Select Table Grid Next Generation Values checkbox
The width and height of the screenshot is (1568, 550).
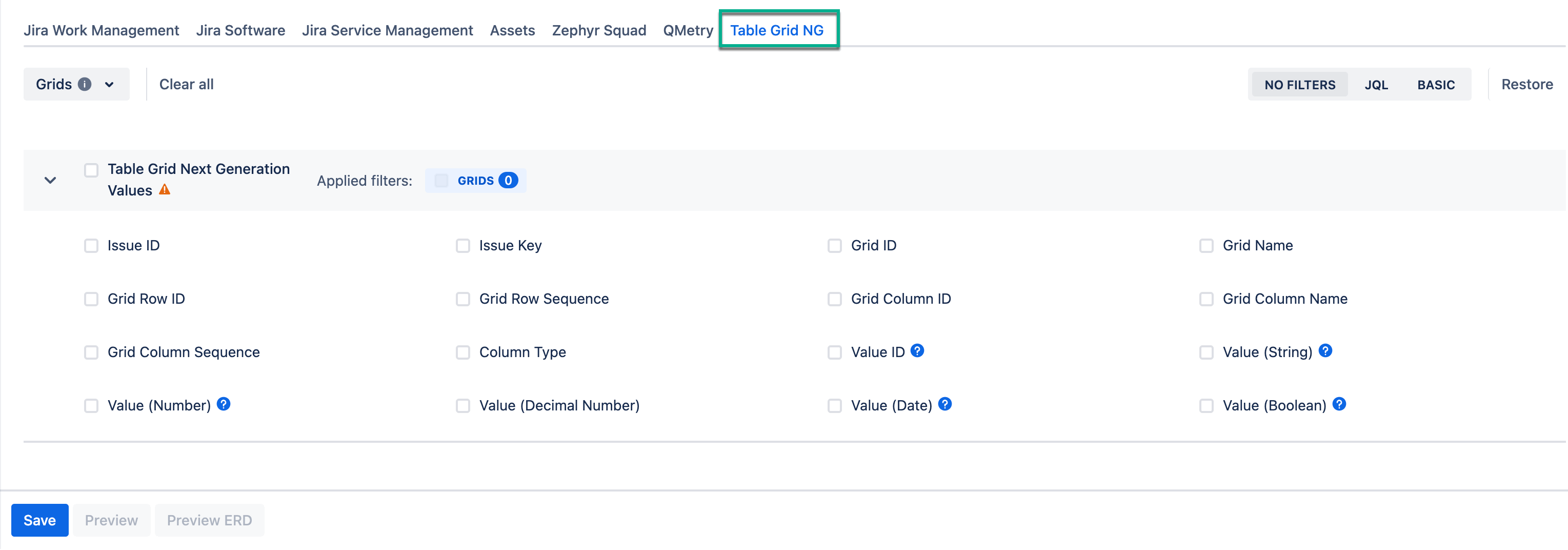pyautogui.click(x=91, y=170)
